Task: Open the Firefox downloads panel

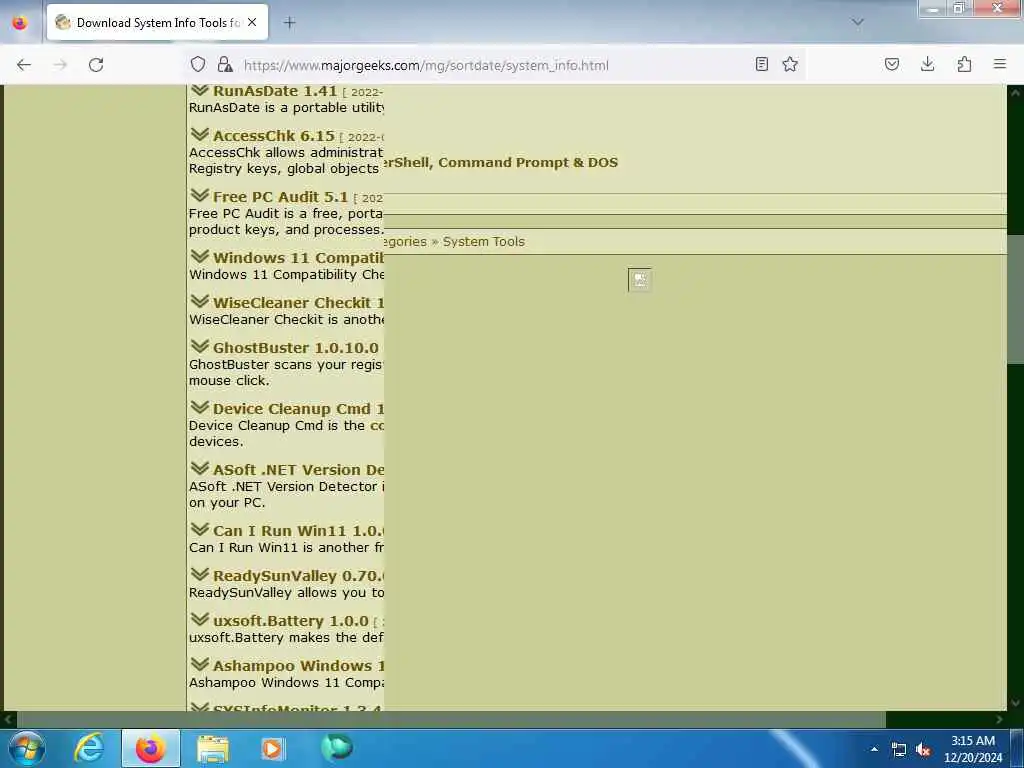Action: click(x=927, y=64)
